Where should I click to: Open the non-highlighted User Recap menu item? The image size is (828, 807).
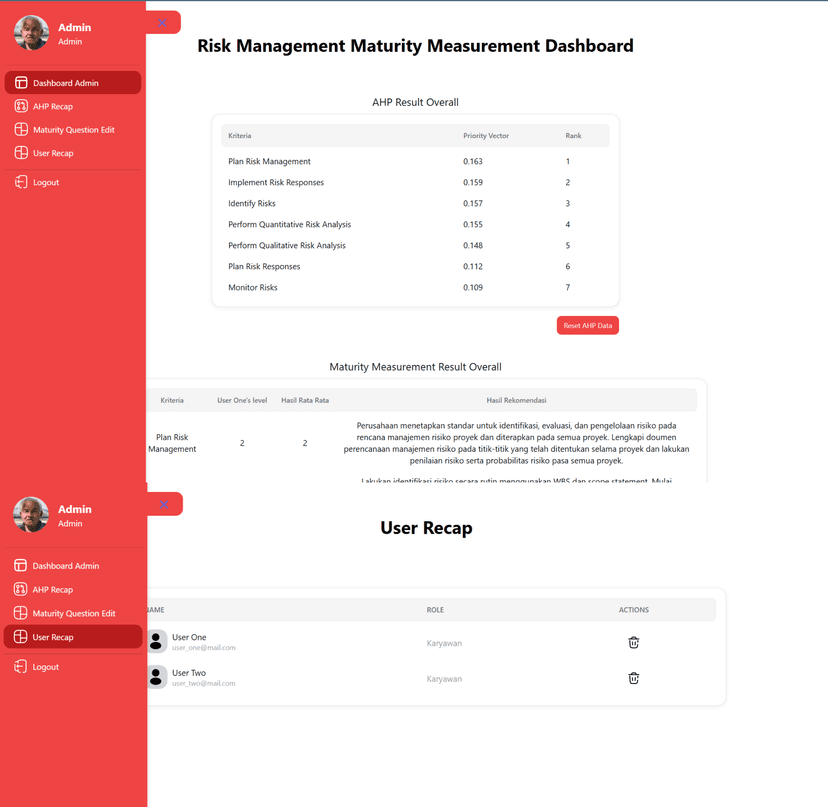[x=52, y=153]
